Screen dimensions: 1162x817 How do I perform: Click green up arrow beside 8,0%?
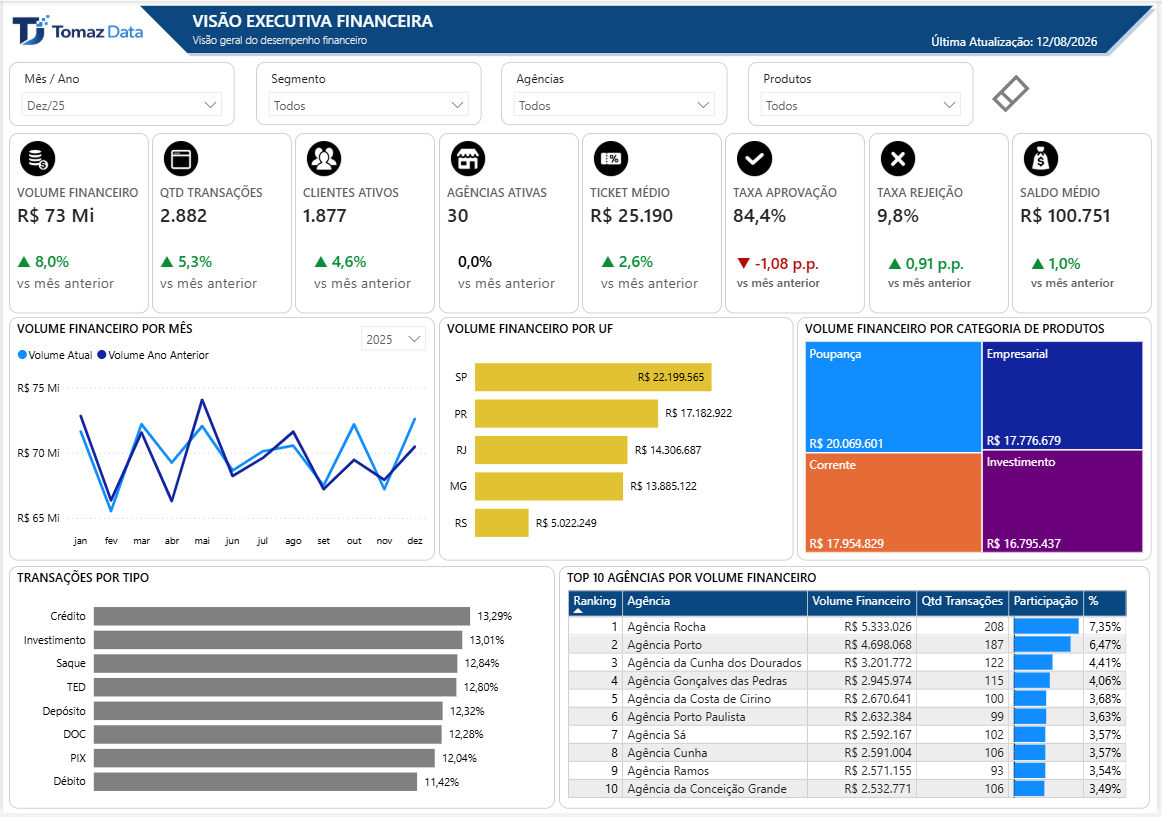coord(24,262)
